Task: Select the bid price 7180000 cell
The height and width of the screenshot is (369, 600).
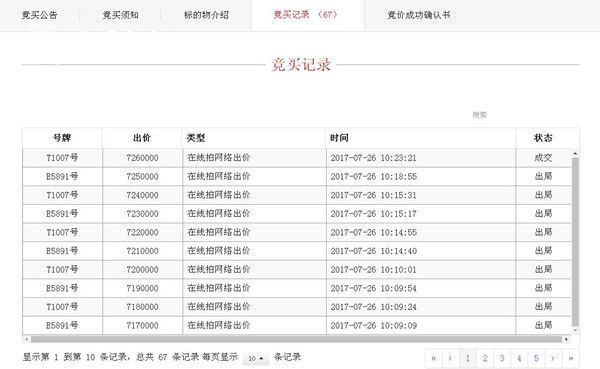Action: (x=142, y=307)
